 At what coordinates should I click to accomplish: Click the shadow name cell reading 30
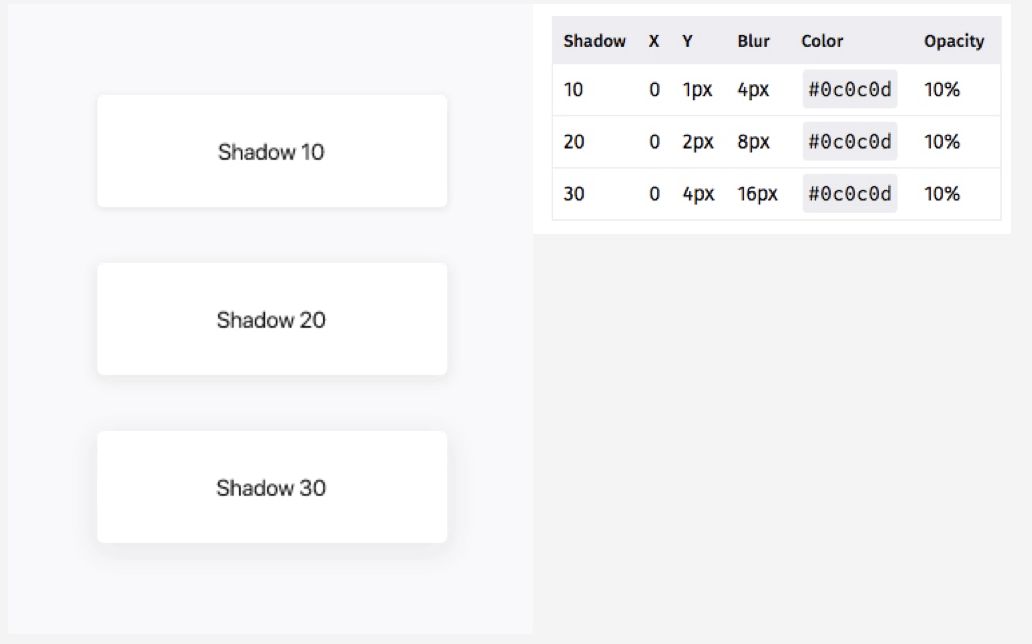[x=573, y=194]
